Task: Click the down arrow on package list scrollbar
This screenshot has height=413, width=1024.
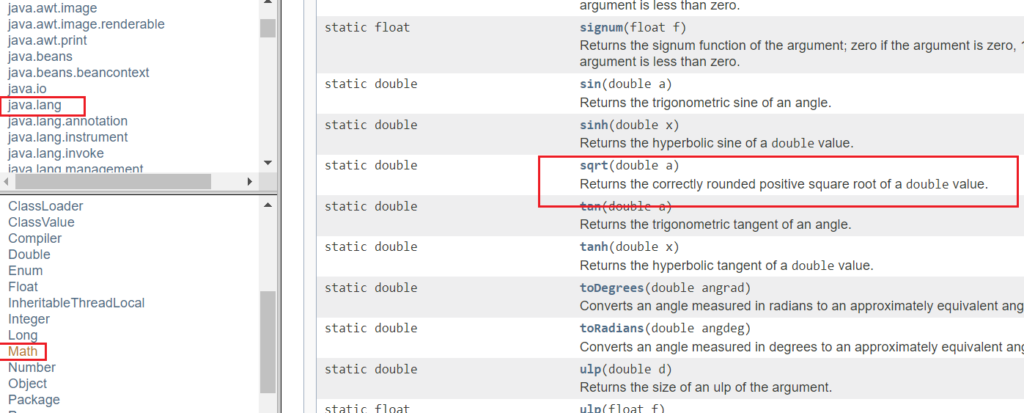Action: 268,163
